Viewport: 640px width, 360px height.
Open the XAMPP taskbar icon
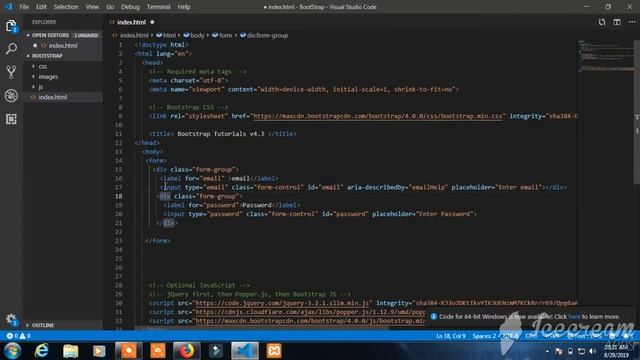click(274, 351)
